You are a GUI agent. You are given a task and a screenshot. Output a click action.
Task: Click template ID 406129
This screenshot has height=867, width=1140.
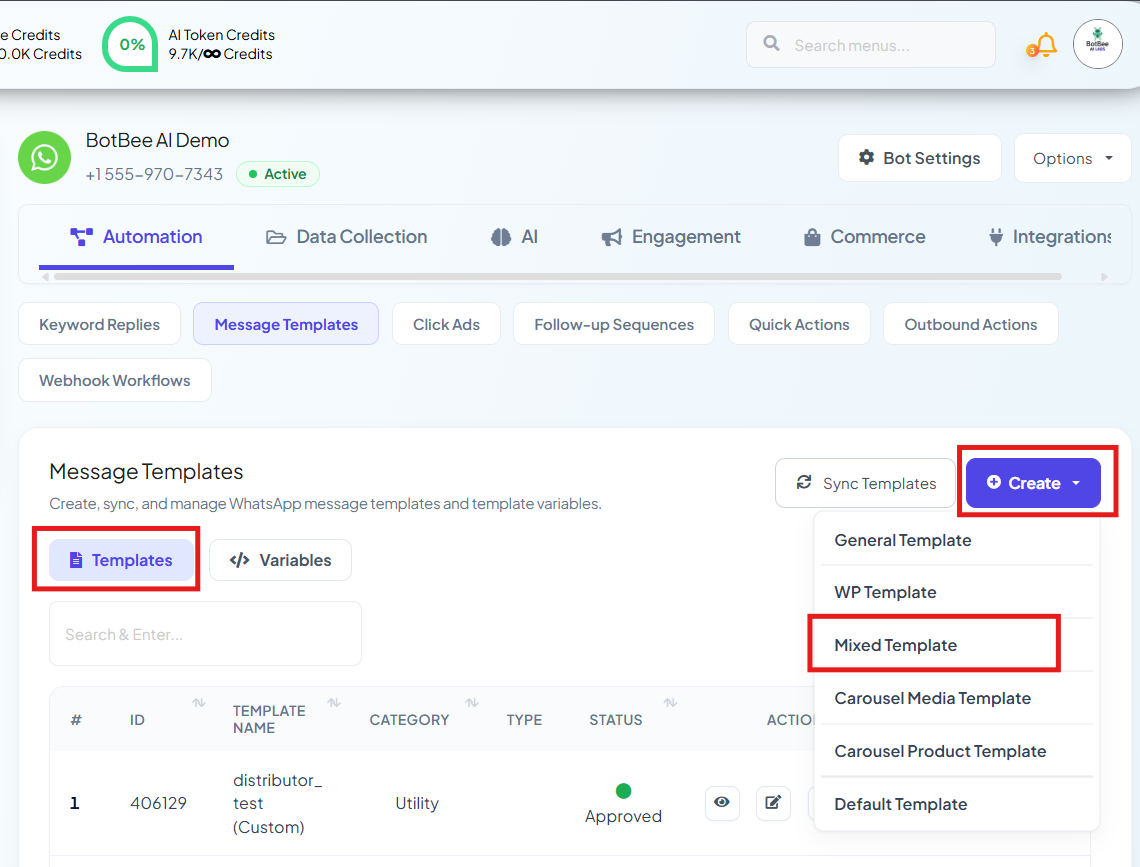click(x=158, y=803)
